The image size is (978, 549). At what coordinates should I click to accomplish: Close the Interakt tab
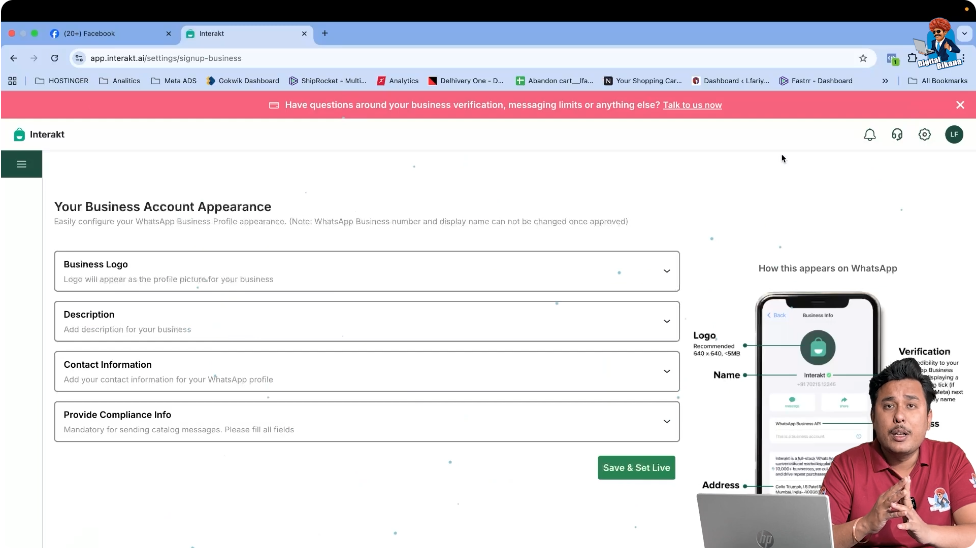304,34
